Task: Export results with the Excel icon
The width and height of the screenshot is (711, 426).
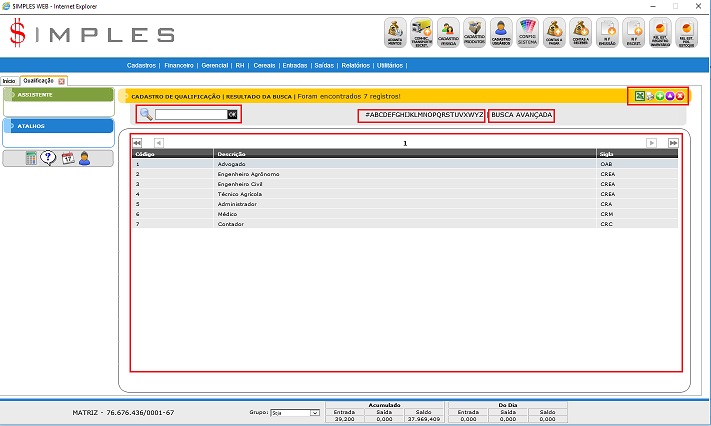Action: pos(639,96)
